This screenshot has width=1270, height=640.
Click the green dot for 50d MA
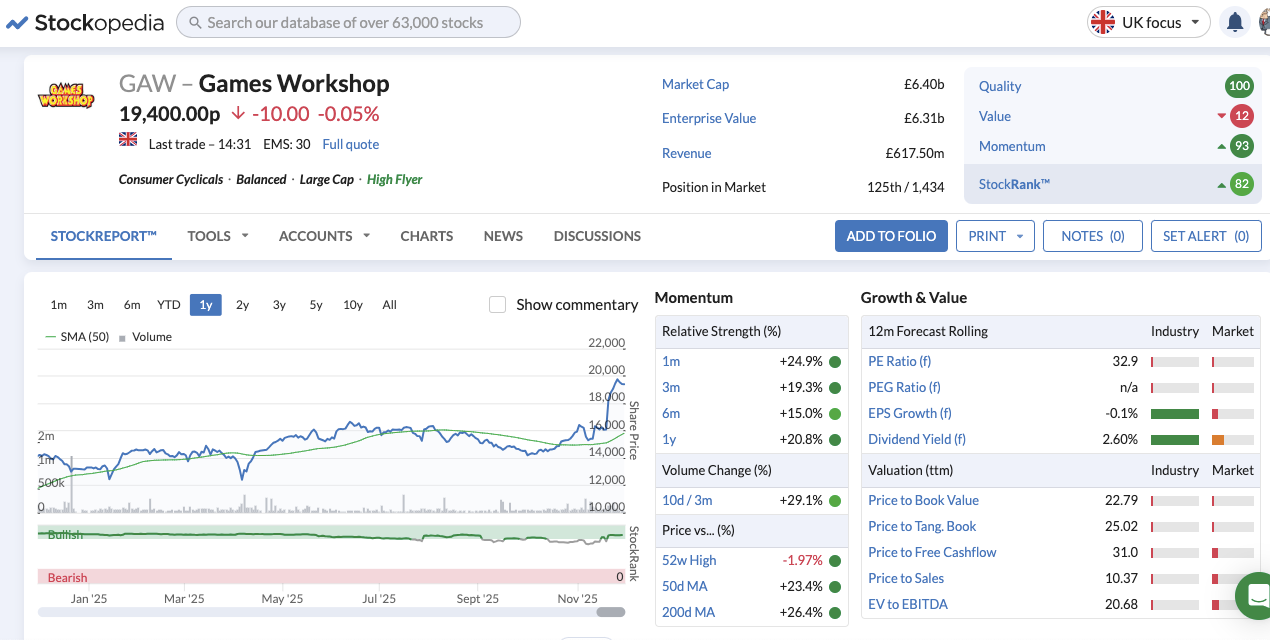pyautogui.click(x=835, y=586)
